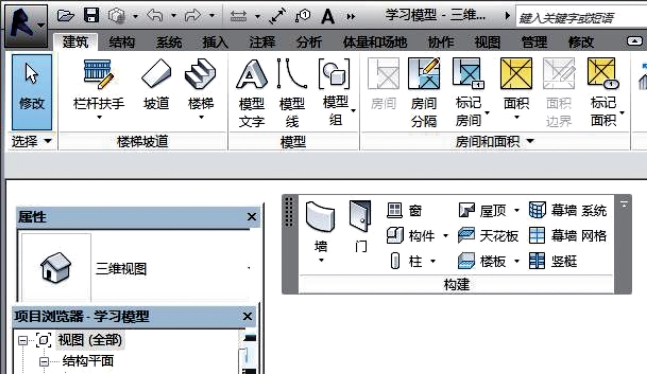The image size is (647, 374).
Task: Collapse the 结构平面 tree node
Action: click(x=44, y=362)
